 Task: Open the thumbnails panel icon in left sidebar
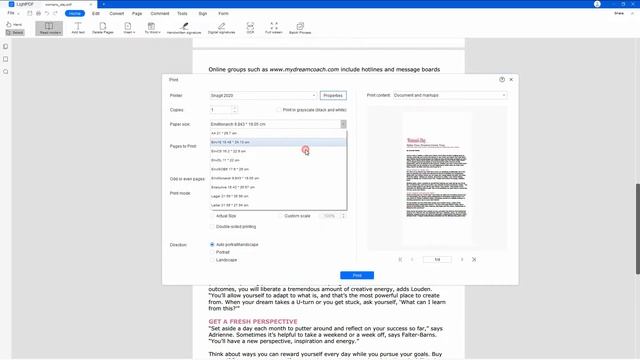coord(6,47)
